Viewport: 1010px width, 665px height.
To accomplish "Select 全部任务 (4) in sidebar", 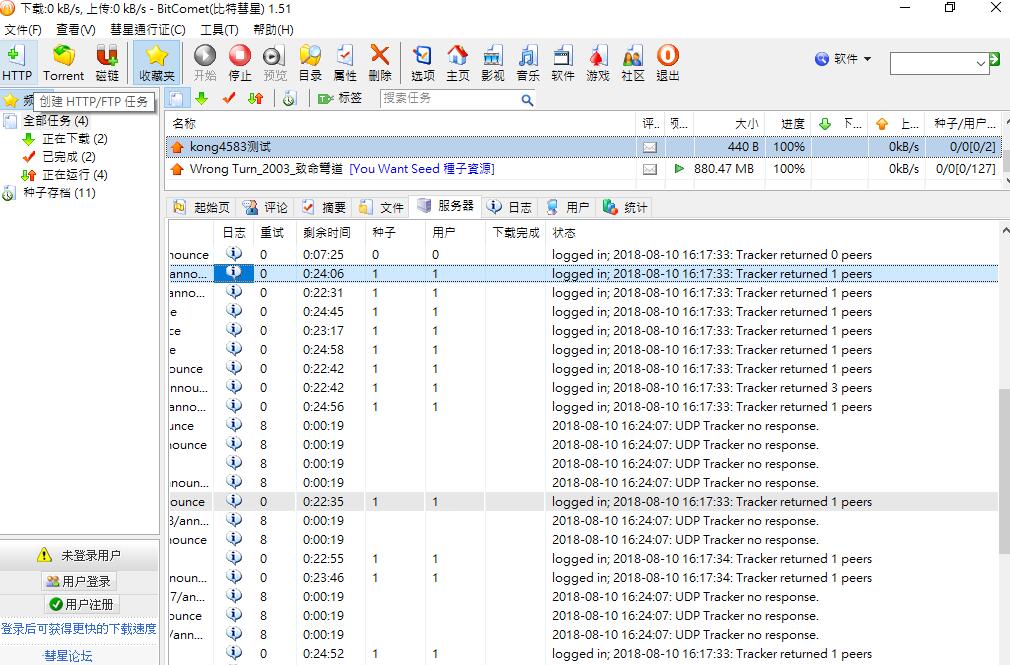I will pyautogui.click(x=55, y=120).
